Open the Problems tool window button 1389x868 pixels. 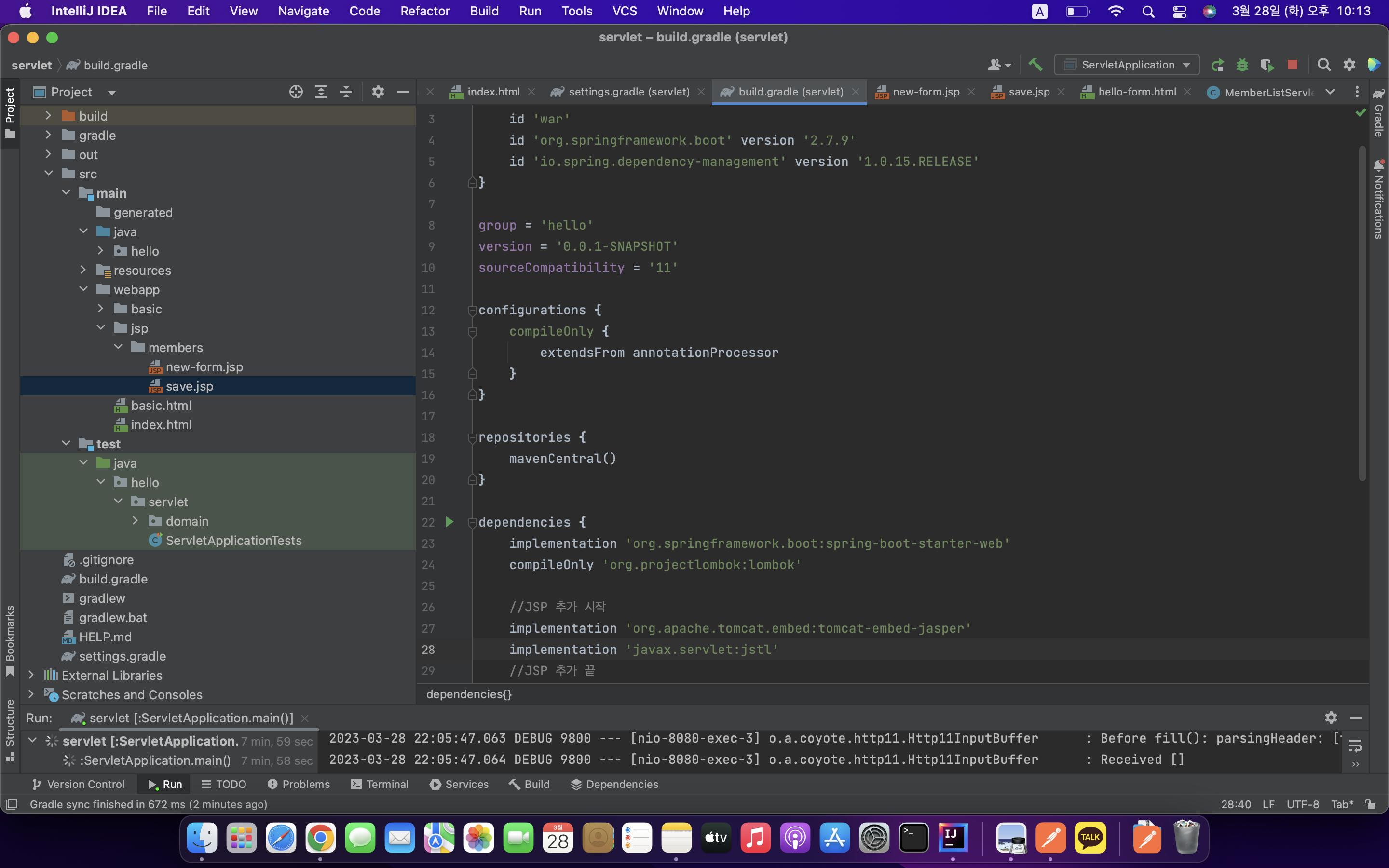tap(299, 784)
